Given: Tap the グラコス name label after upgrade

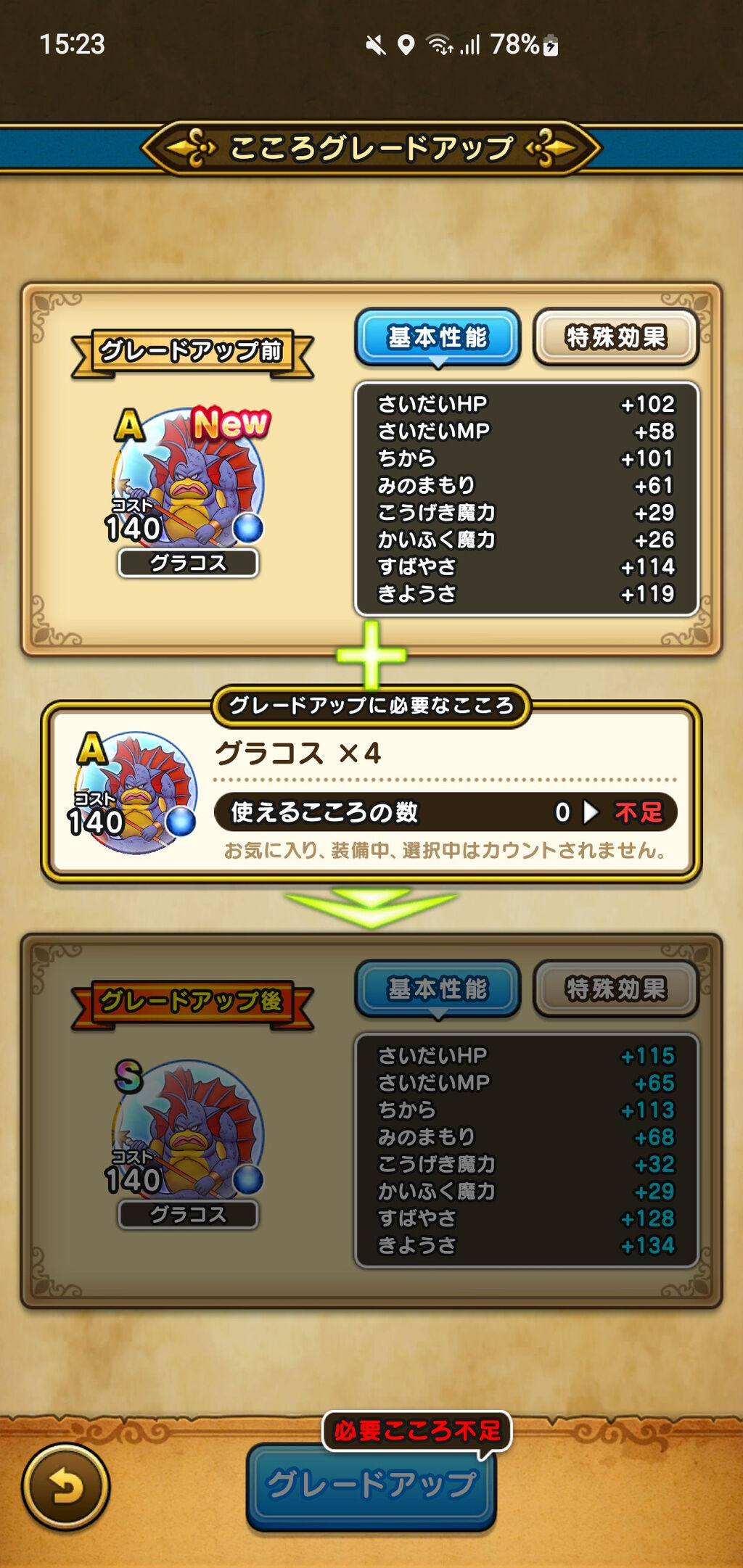Looking at the screenshot, I should [188, 1214].
